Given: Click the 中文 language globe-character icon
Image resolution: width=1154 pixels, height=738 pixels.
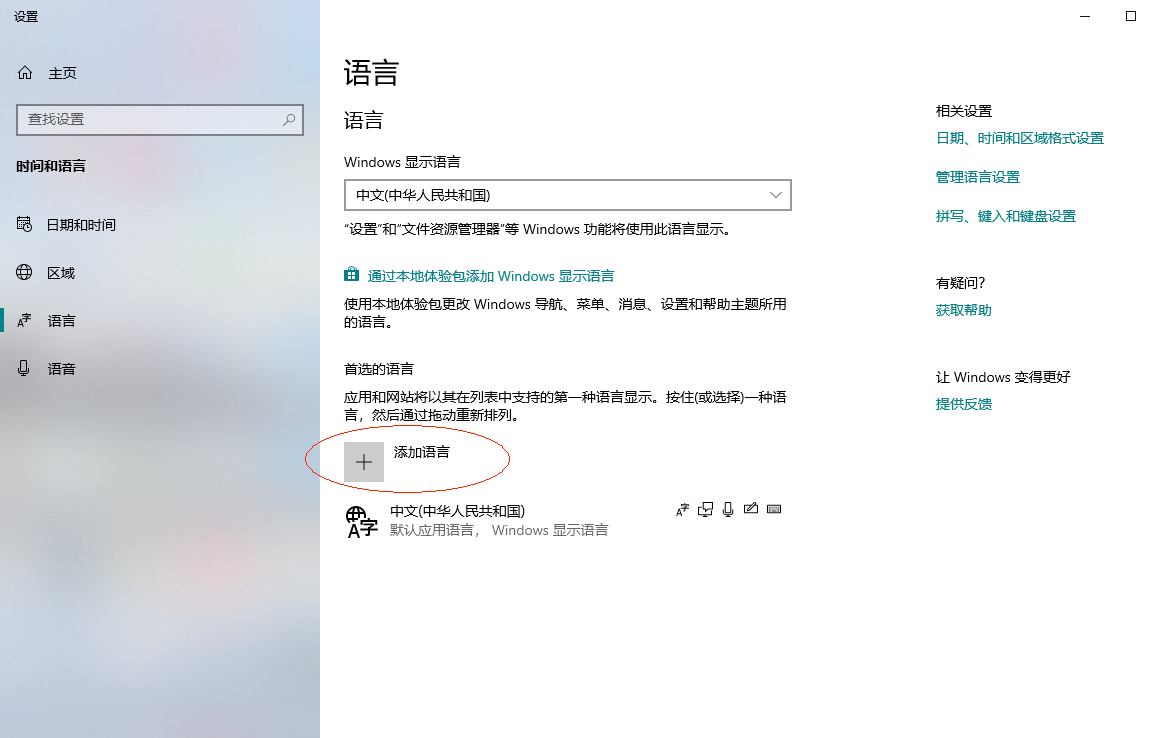Looking at the screenshot, I should [361, 521].
